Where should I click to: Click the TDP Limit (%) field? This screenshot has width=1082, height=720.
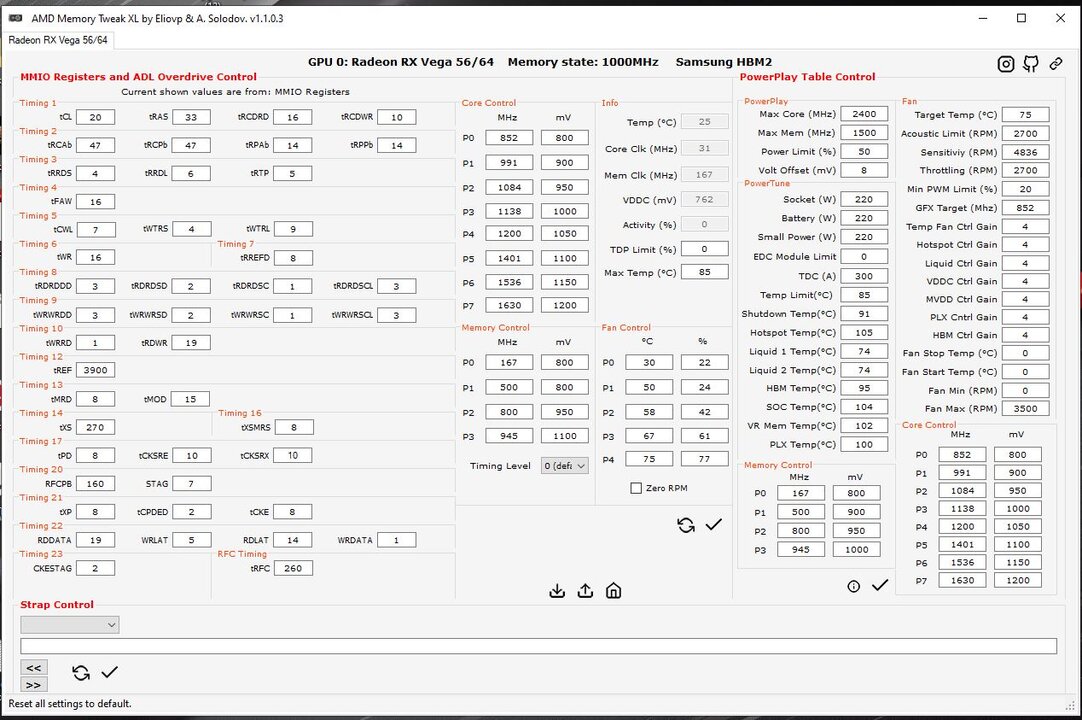(705, 249)
